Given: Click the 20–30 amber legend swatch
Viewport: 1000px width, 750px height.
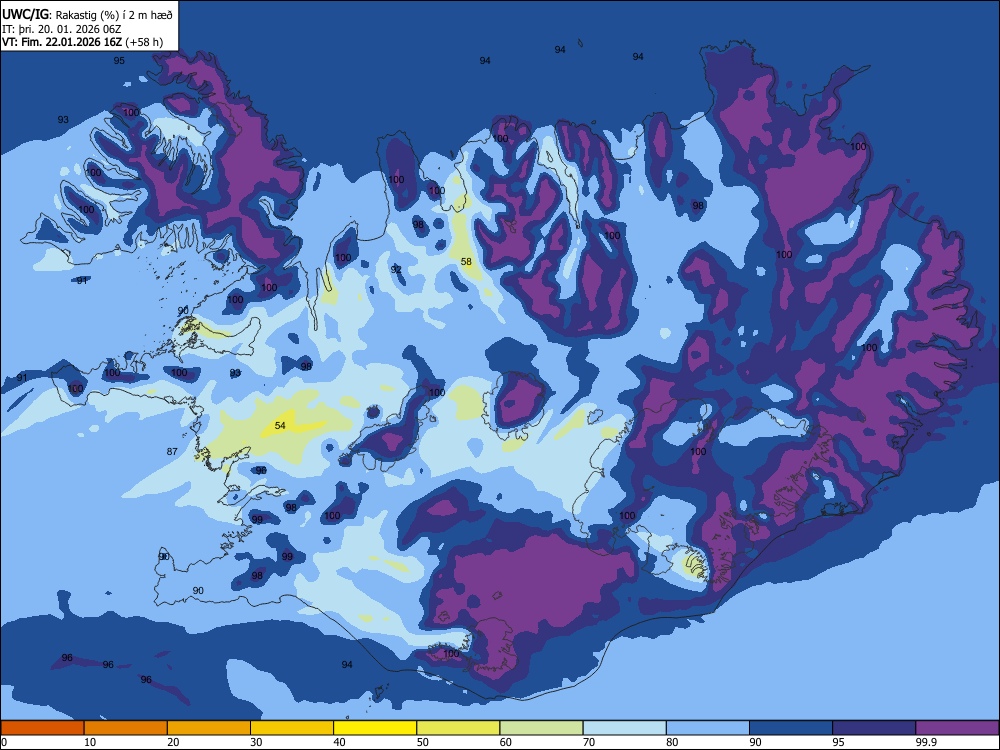Looking at the screenshot, I should (209, 728).
